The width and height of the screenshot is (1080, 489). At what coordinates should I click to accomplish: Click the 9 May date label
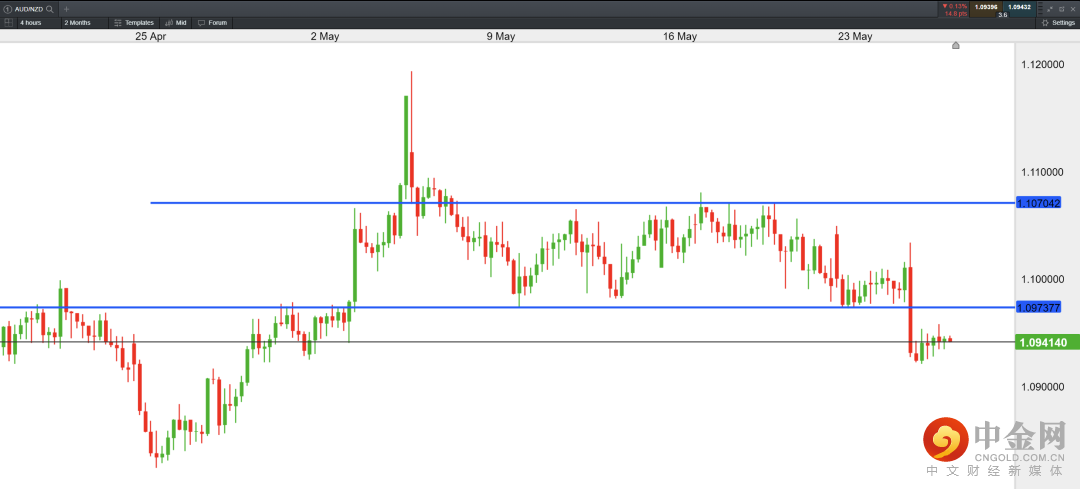click(501, 37)
